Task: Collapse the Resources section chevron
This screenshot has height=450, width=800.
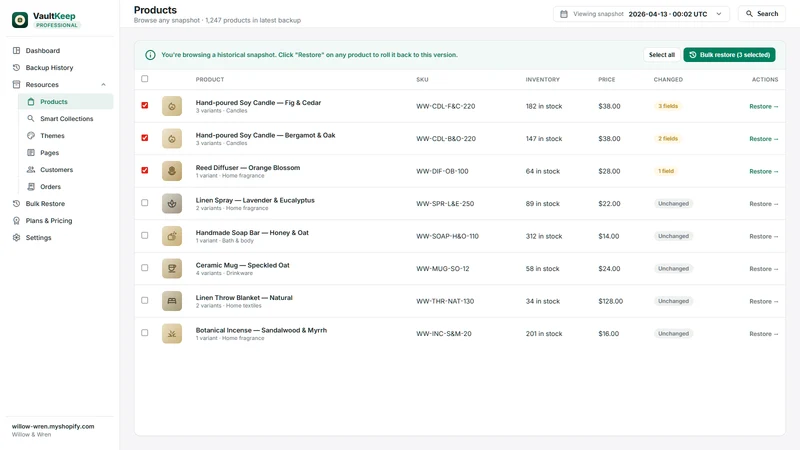Action: click(104, 85)
